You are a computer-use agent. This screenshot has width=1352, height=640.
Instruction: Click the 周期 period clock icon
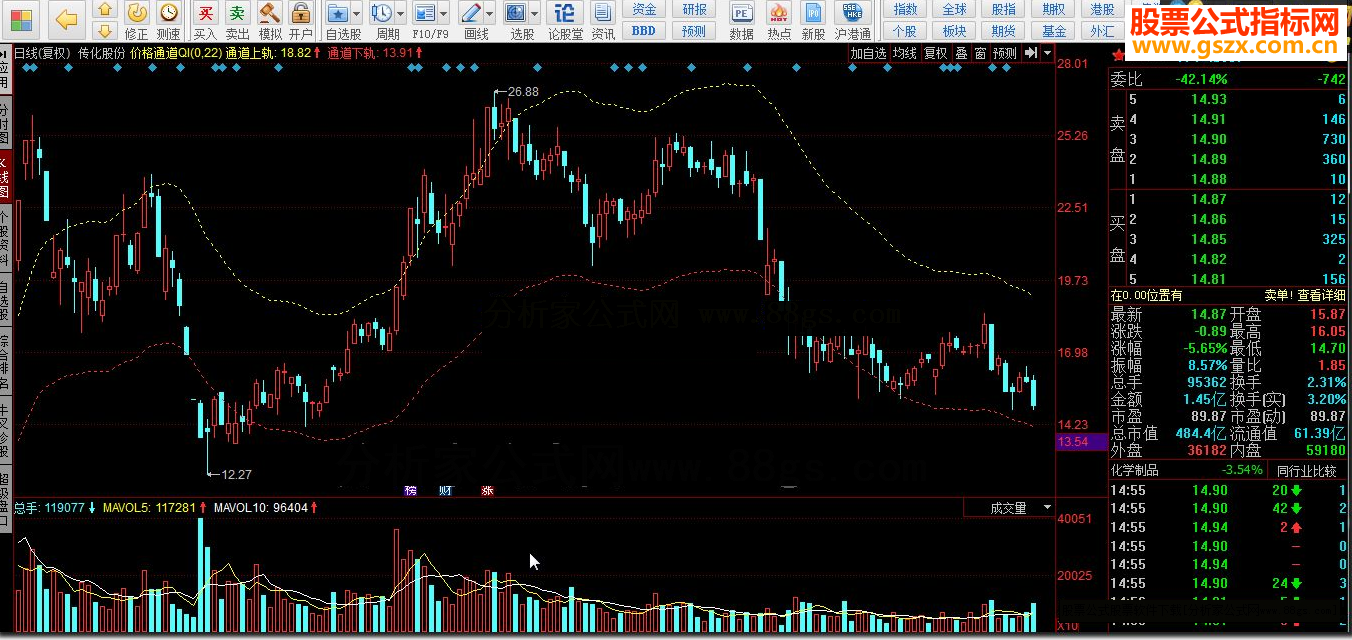coord(382,13)
